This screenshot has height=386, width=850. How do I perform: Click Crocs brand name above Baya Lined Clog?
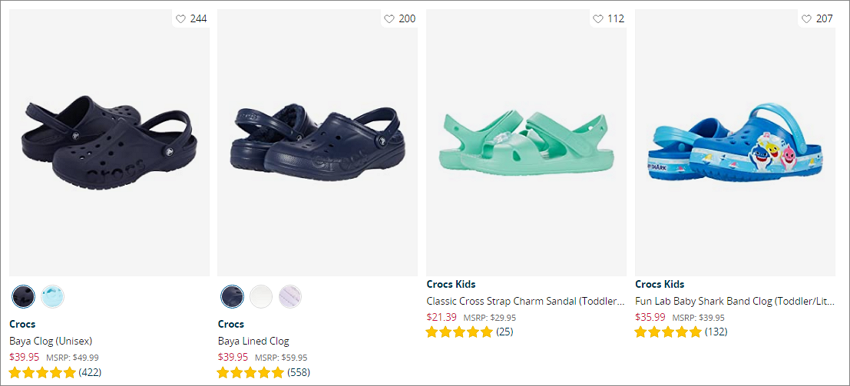click(x=231, y=324)
